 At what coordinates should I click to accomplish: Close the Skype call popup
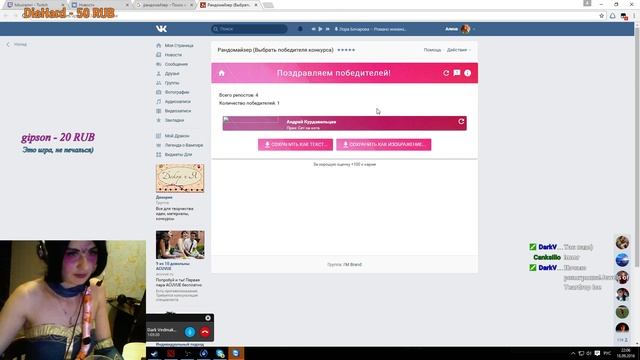(208, 318)
